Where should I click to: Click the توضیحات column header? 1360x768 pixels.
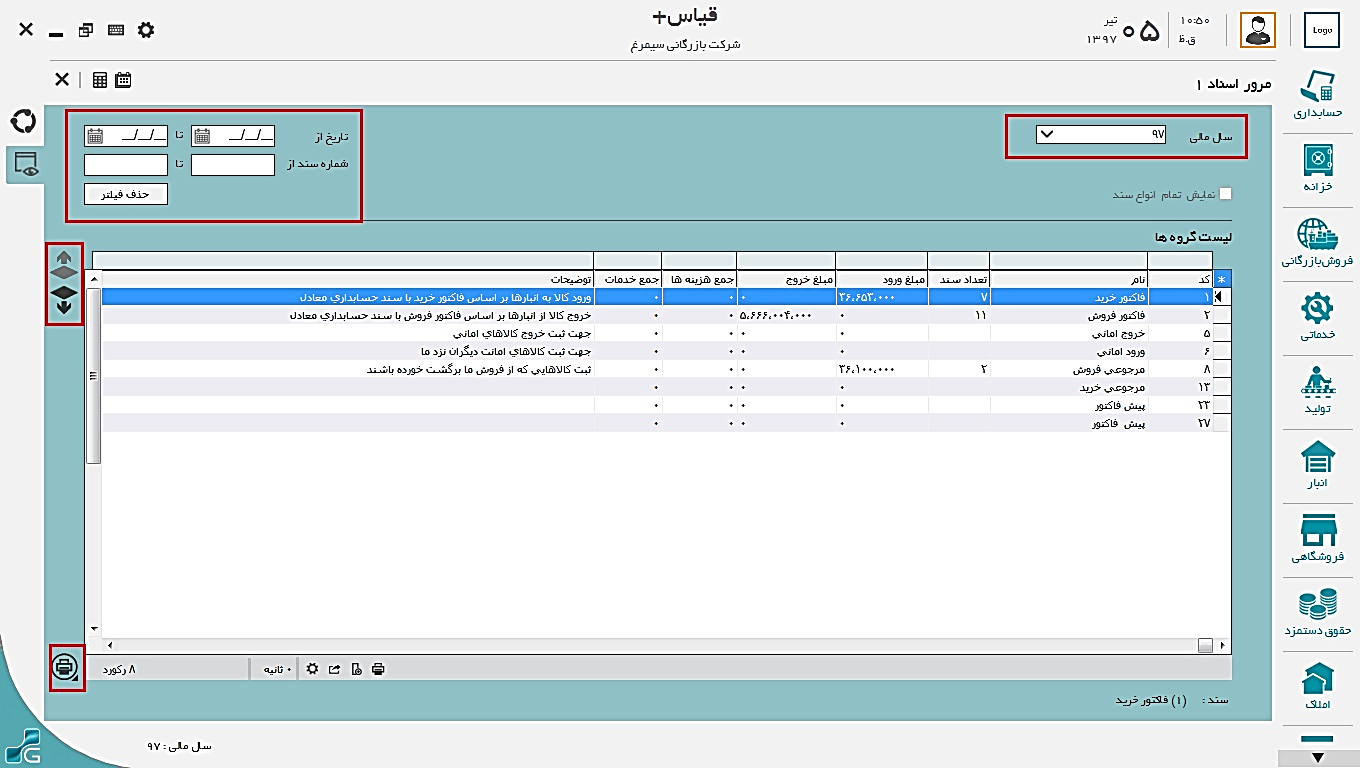pyautogui.click(x=349, y=279)
